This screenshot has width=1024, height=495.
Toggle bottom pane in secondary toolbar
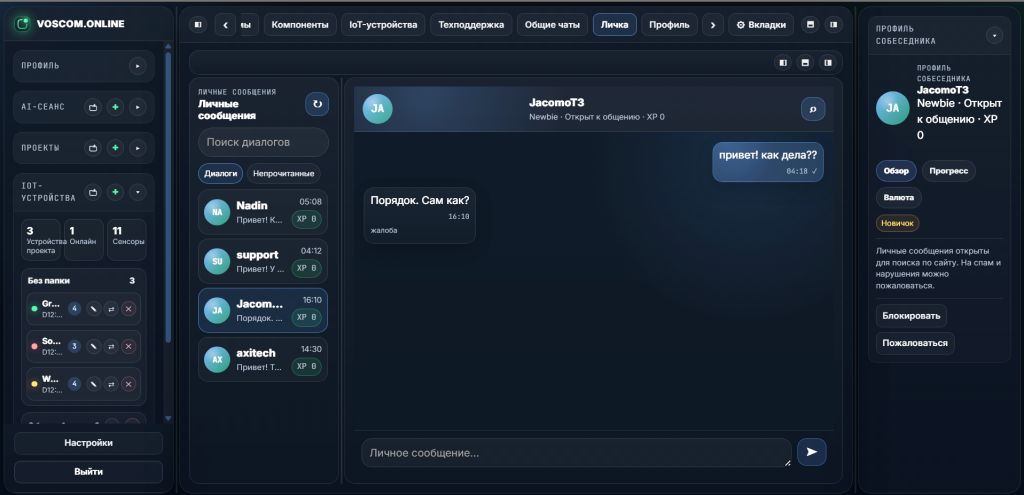(805, 63)
